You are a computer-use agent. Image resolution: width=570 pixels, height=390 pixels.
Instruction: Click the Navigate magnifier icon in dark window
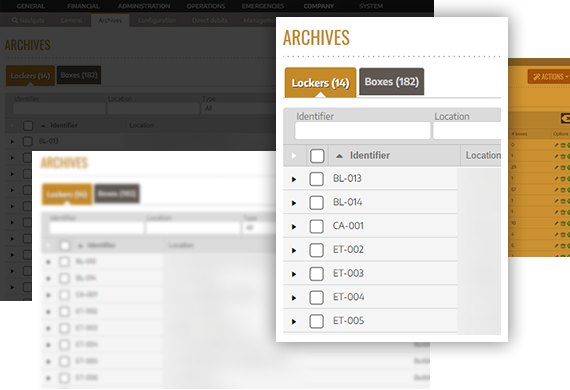(15, 20)
